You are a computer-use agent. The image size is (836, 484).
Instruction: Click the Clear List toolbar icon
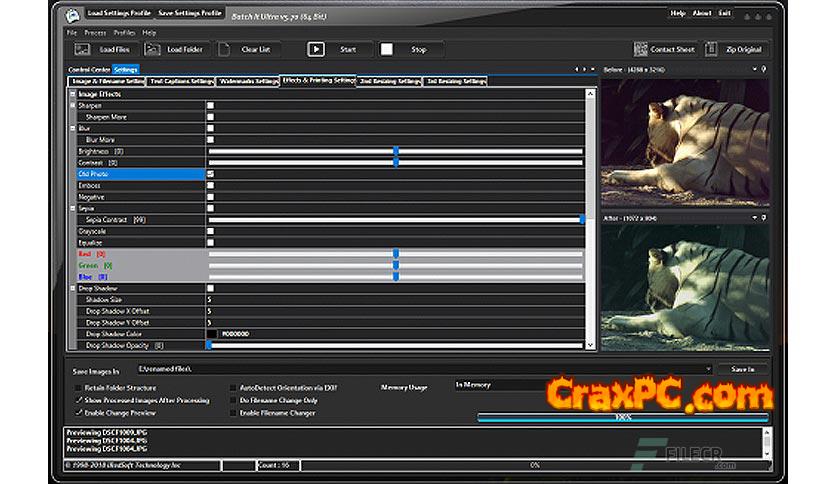click(225, 49)
